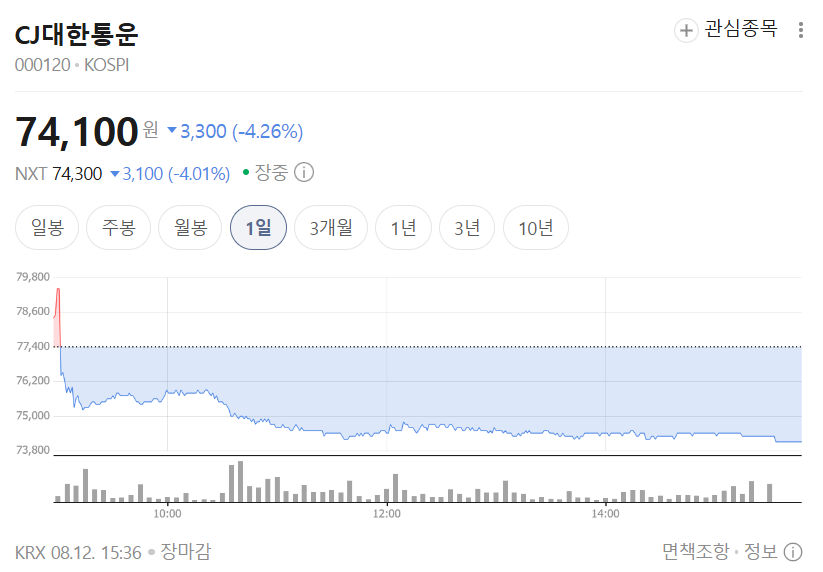Switch to the 3개월 period tab
823x572 pixels.
(331, 228)
